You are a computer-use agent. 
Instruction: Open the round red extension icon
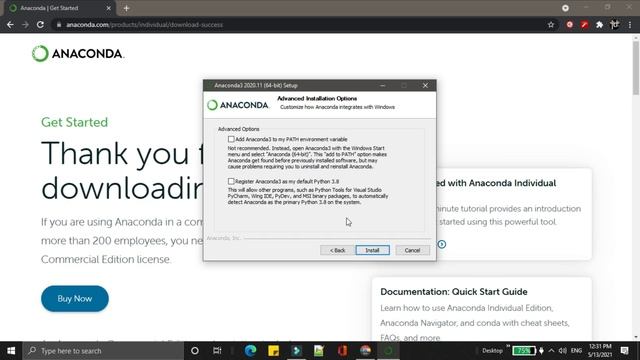point(569,25)
